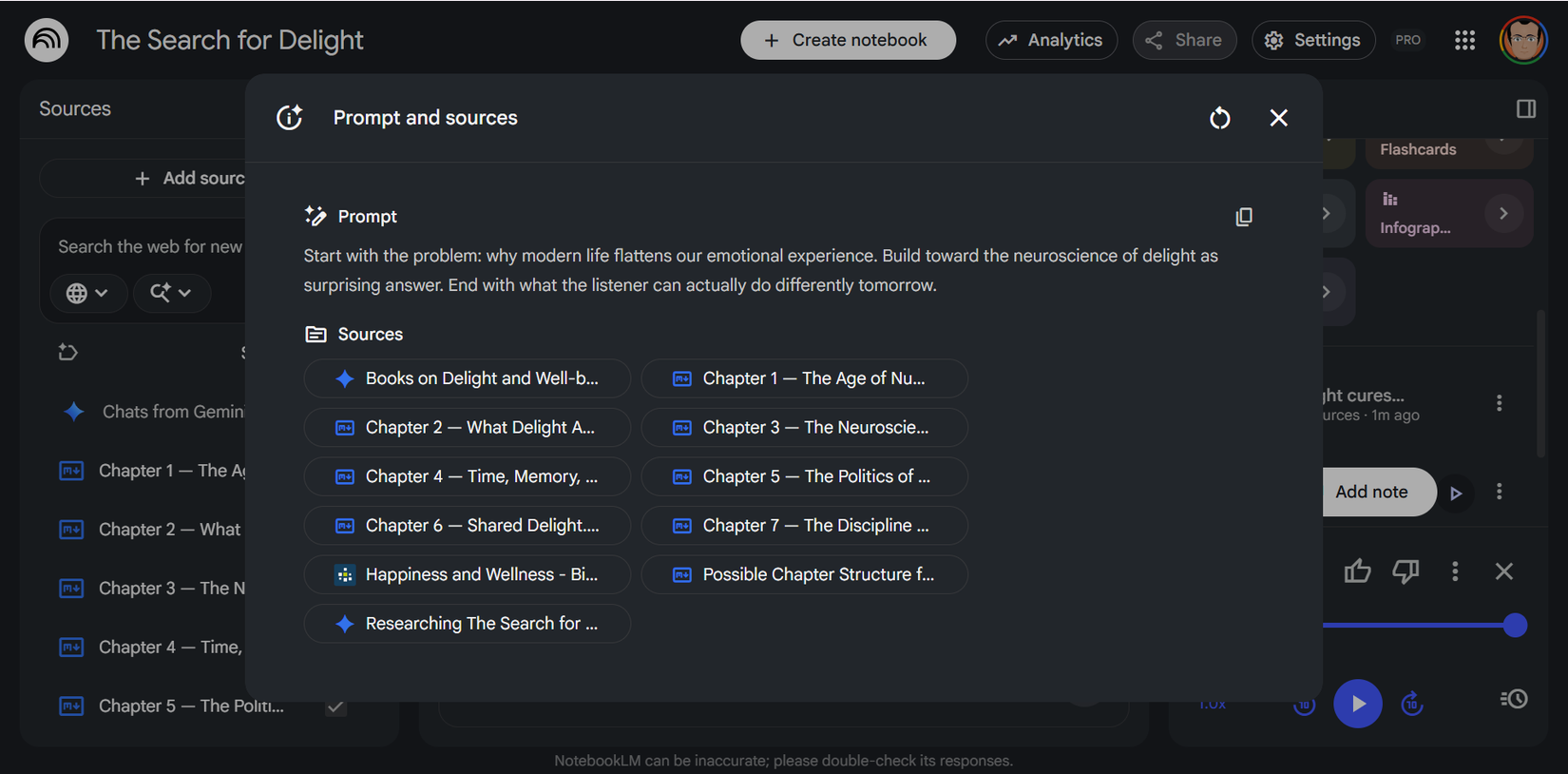Open the Google apps grid icon
The height and width of the screenshot is (774, 1568).
(x=1464, y=40)
